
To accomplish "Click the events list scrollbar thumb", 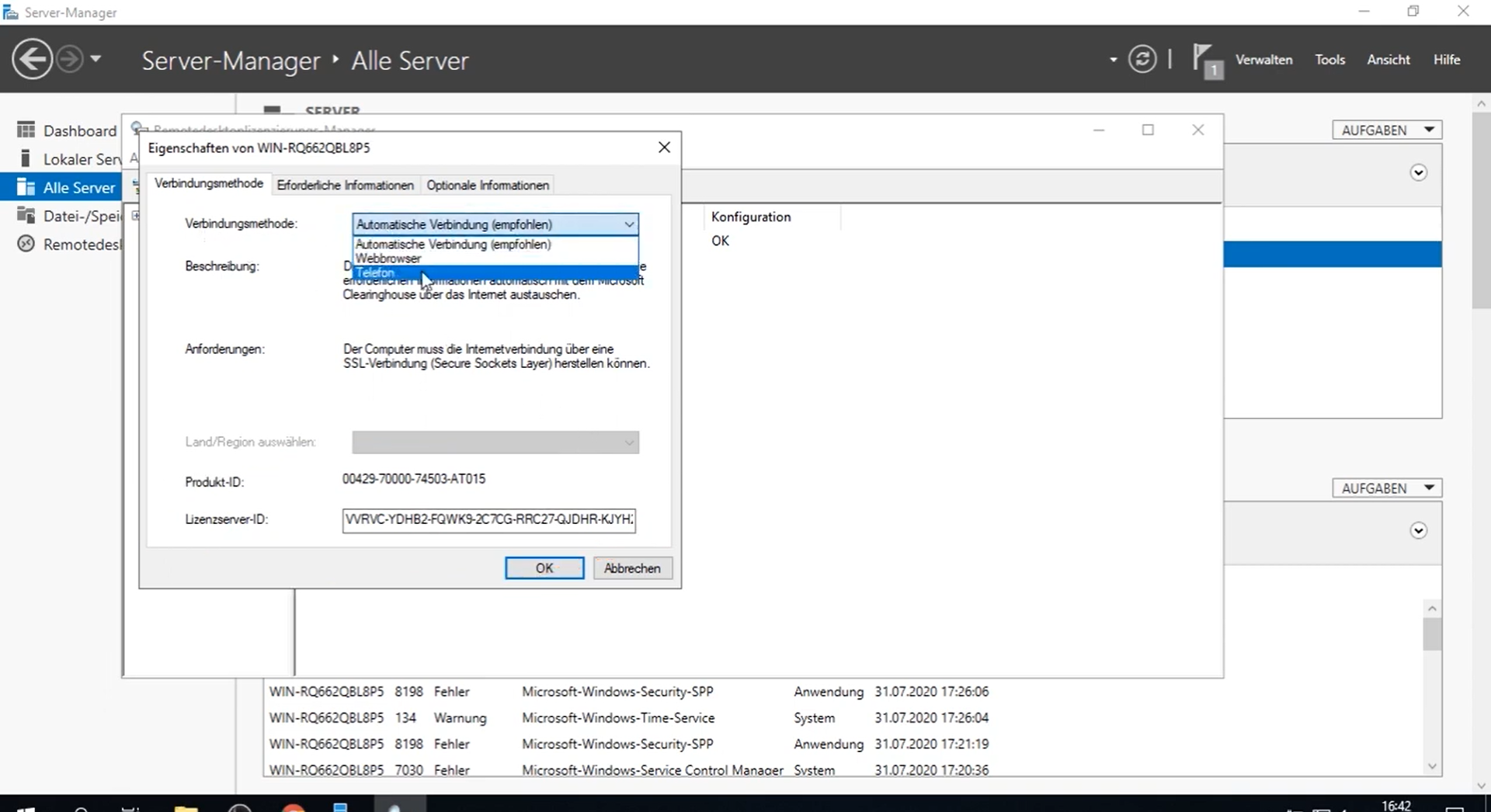I will [1432, 634].
